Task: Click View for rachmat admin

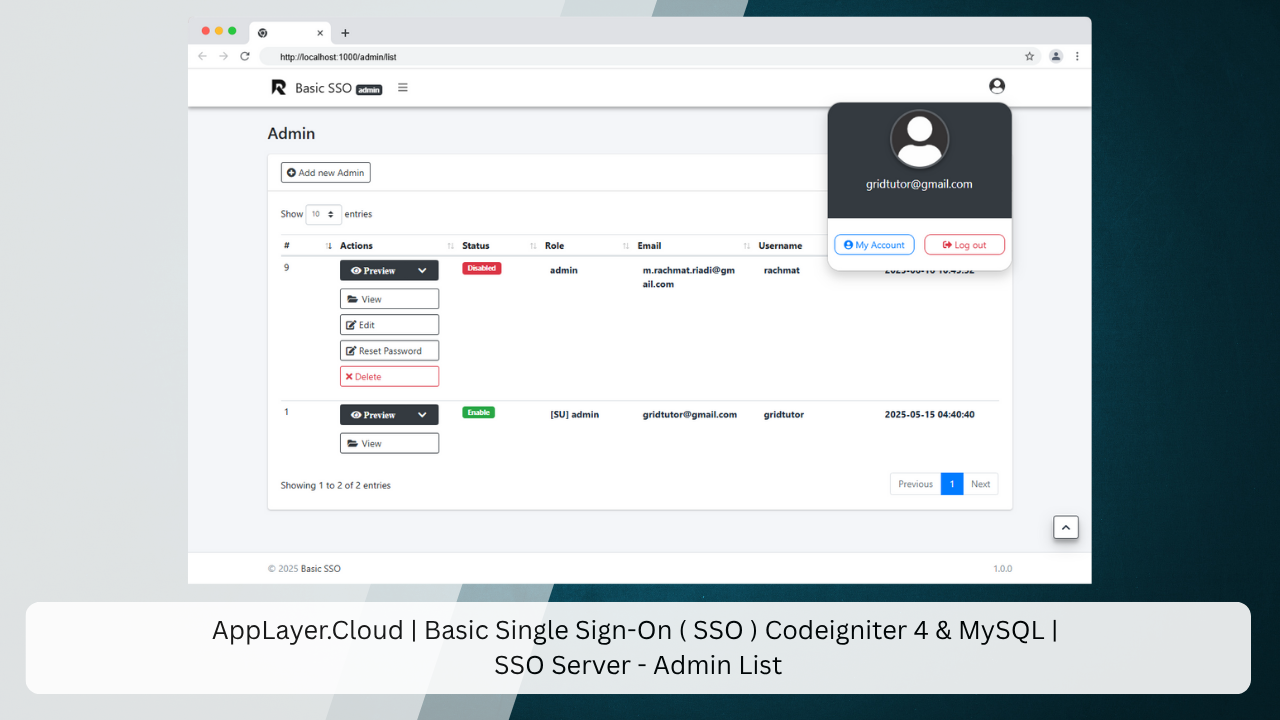Action: (389, 299)
